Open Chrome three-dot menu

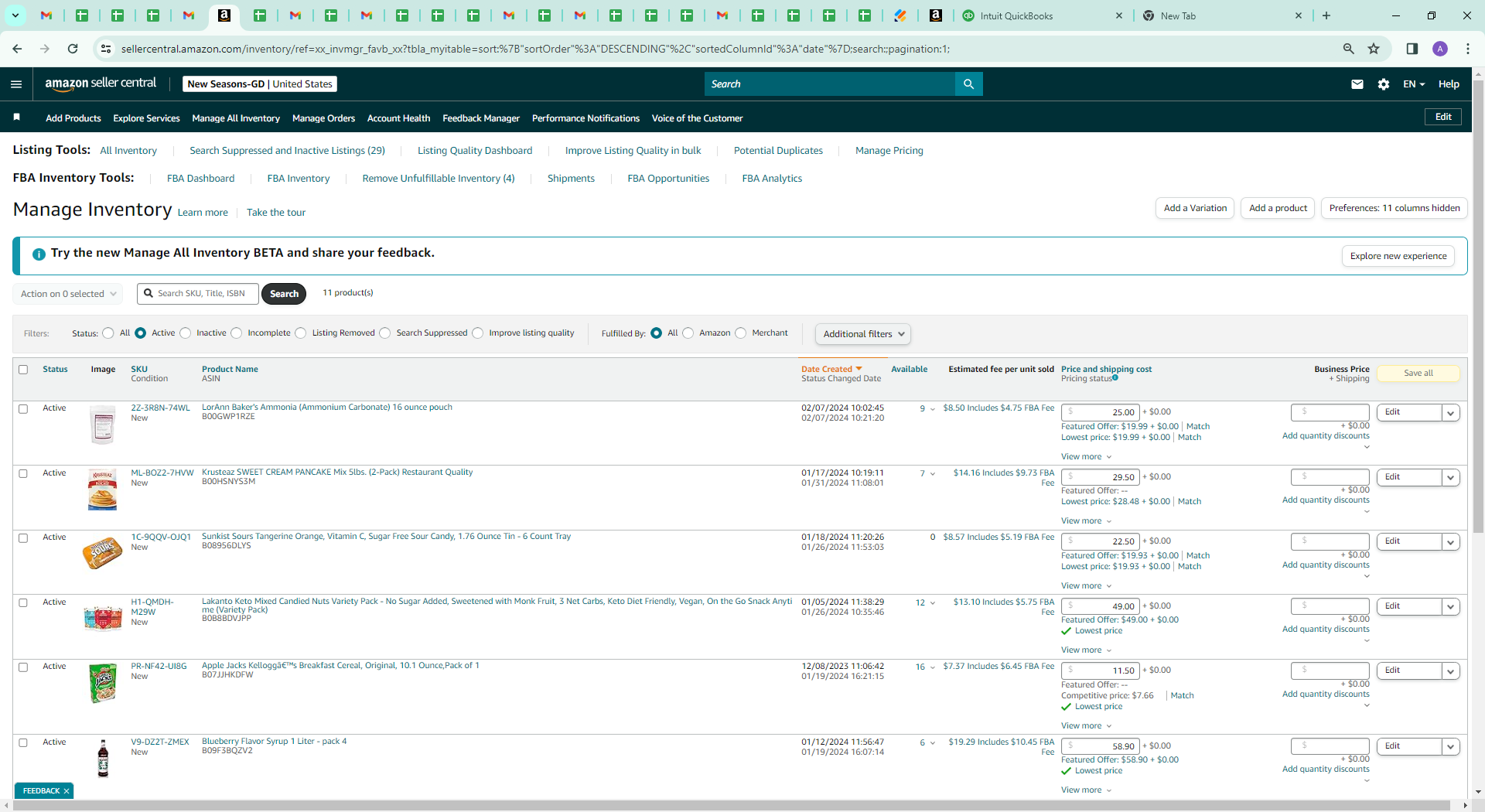click(x=1468, y=49)
